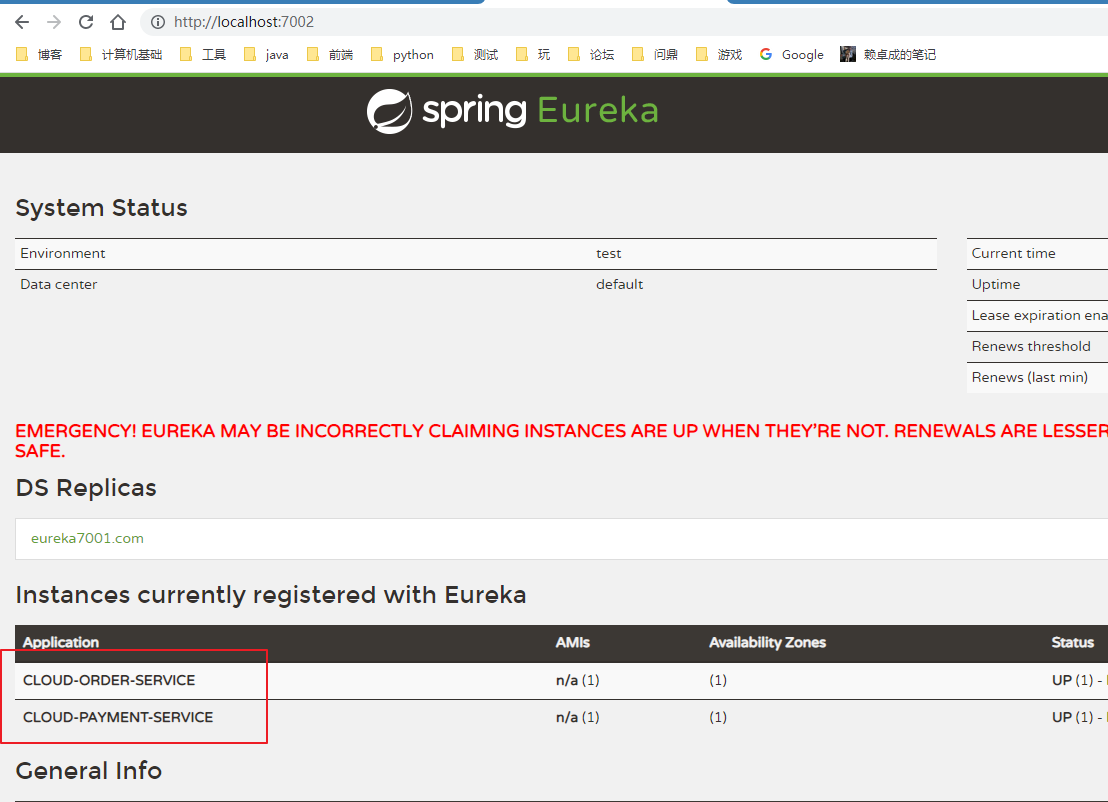Screen dimensions: 1108x802
Task: Open the 论坛 bookmark folder
Action: point(591,54)
